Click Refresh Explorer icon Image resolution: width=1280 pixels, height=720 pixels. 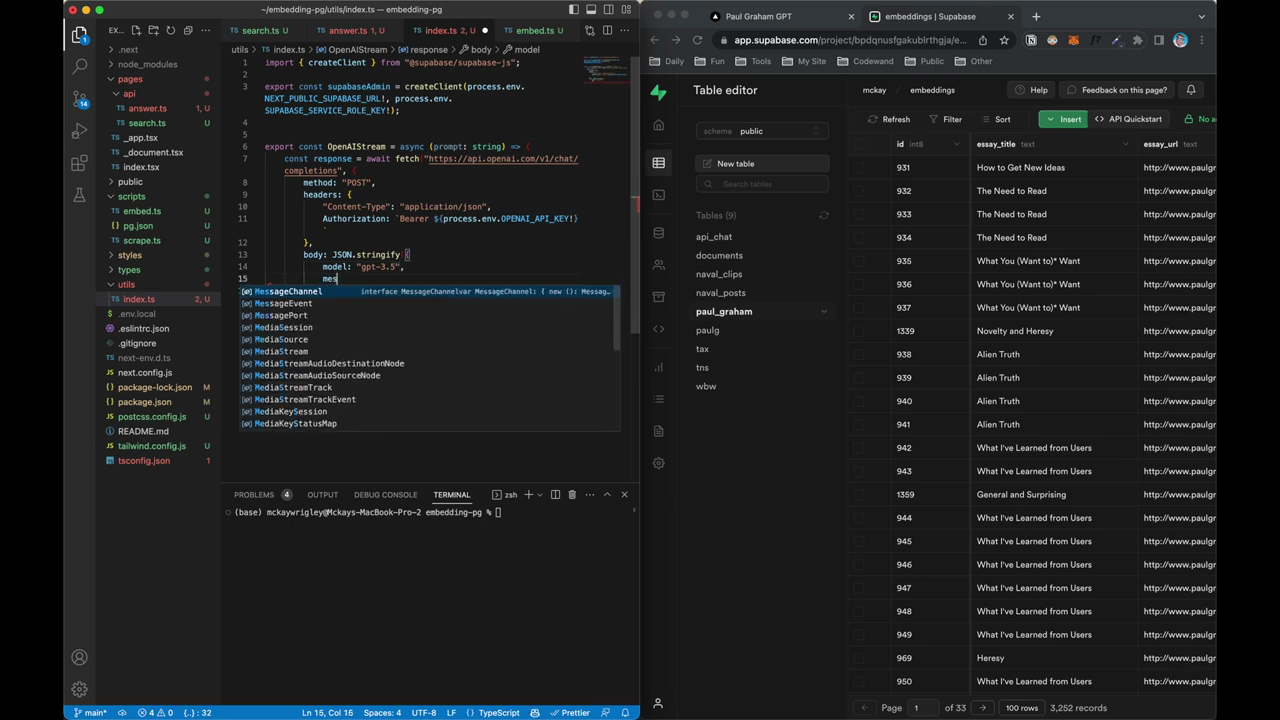171,31
